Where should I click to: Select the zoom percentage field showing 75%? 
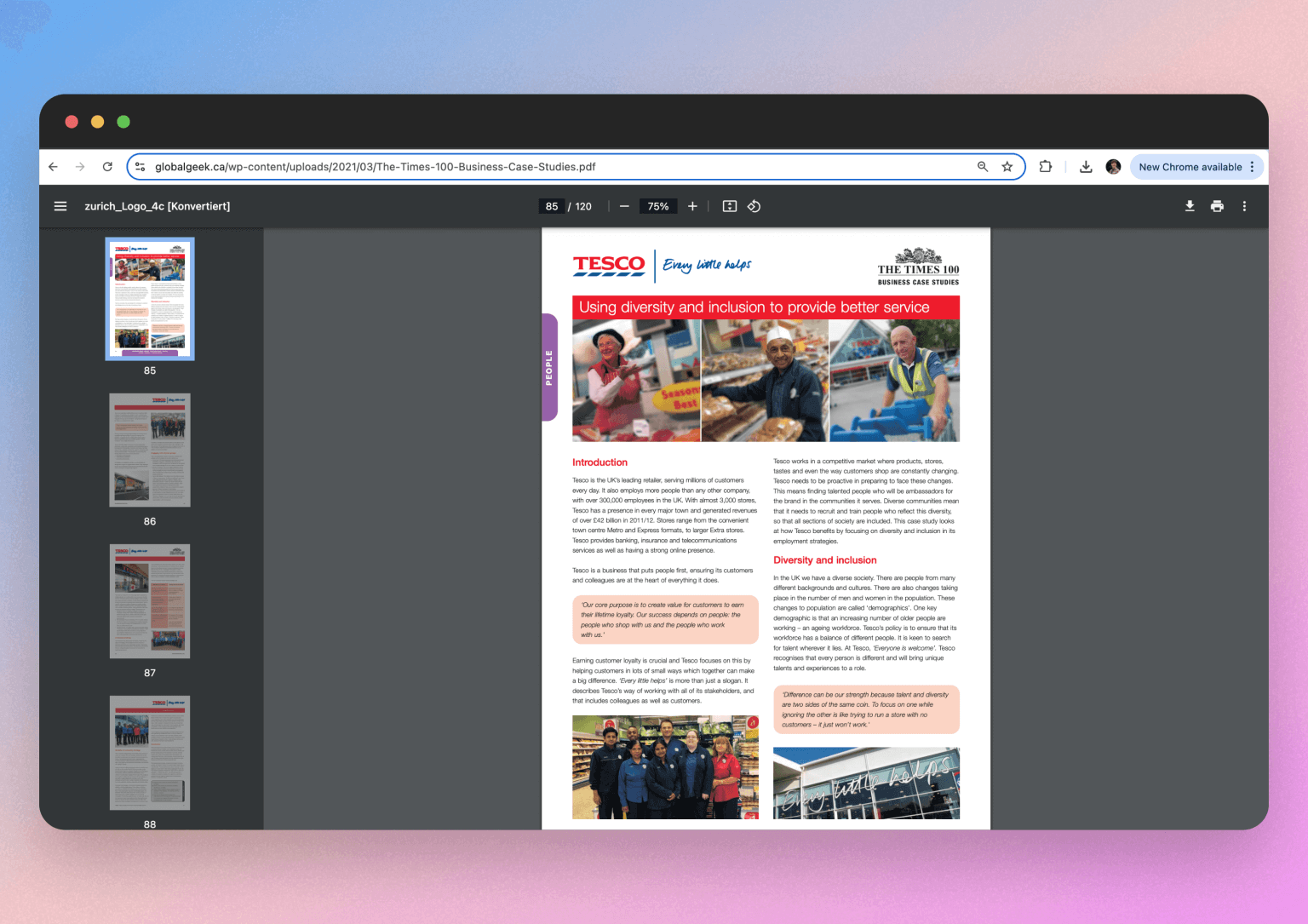(x=657, y=205)
